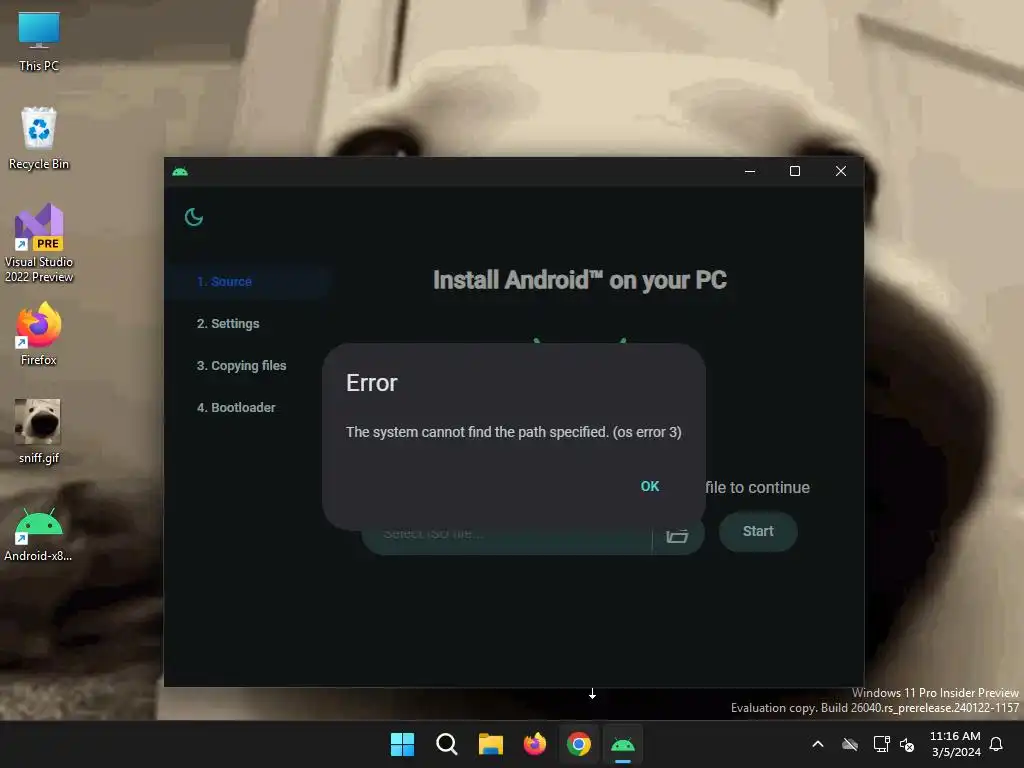Launch Firefox from the taskbar
Screen dimensions: 1024x768
point(535,744)
